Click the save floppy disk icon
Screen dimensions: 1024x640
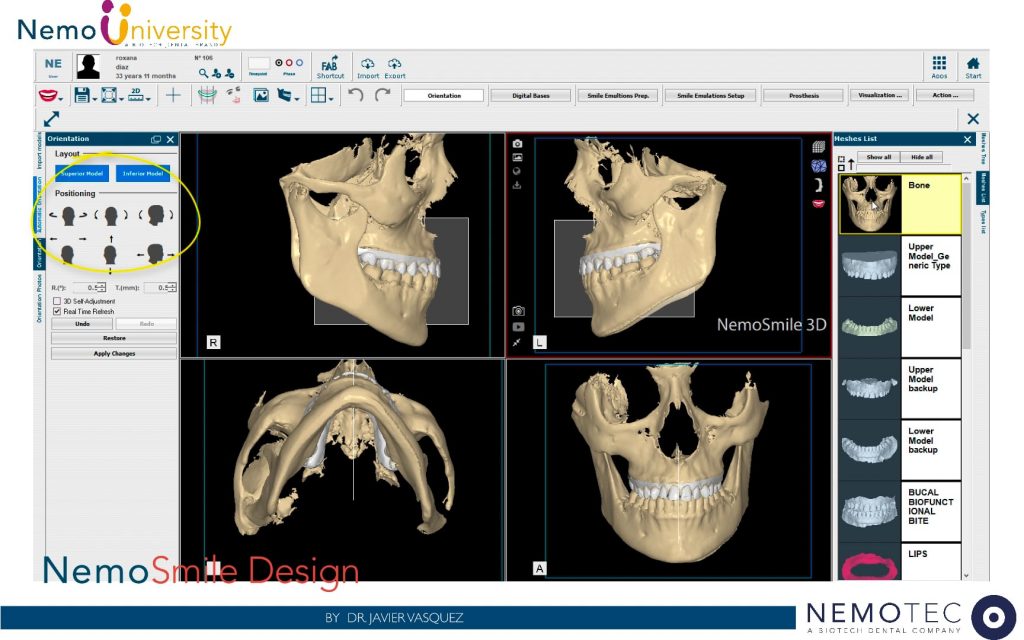pos(82,95)
